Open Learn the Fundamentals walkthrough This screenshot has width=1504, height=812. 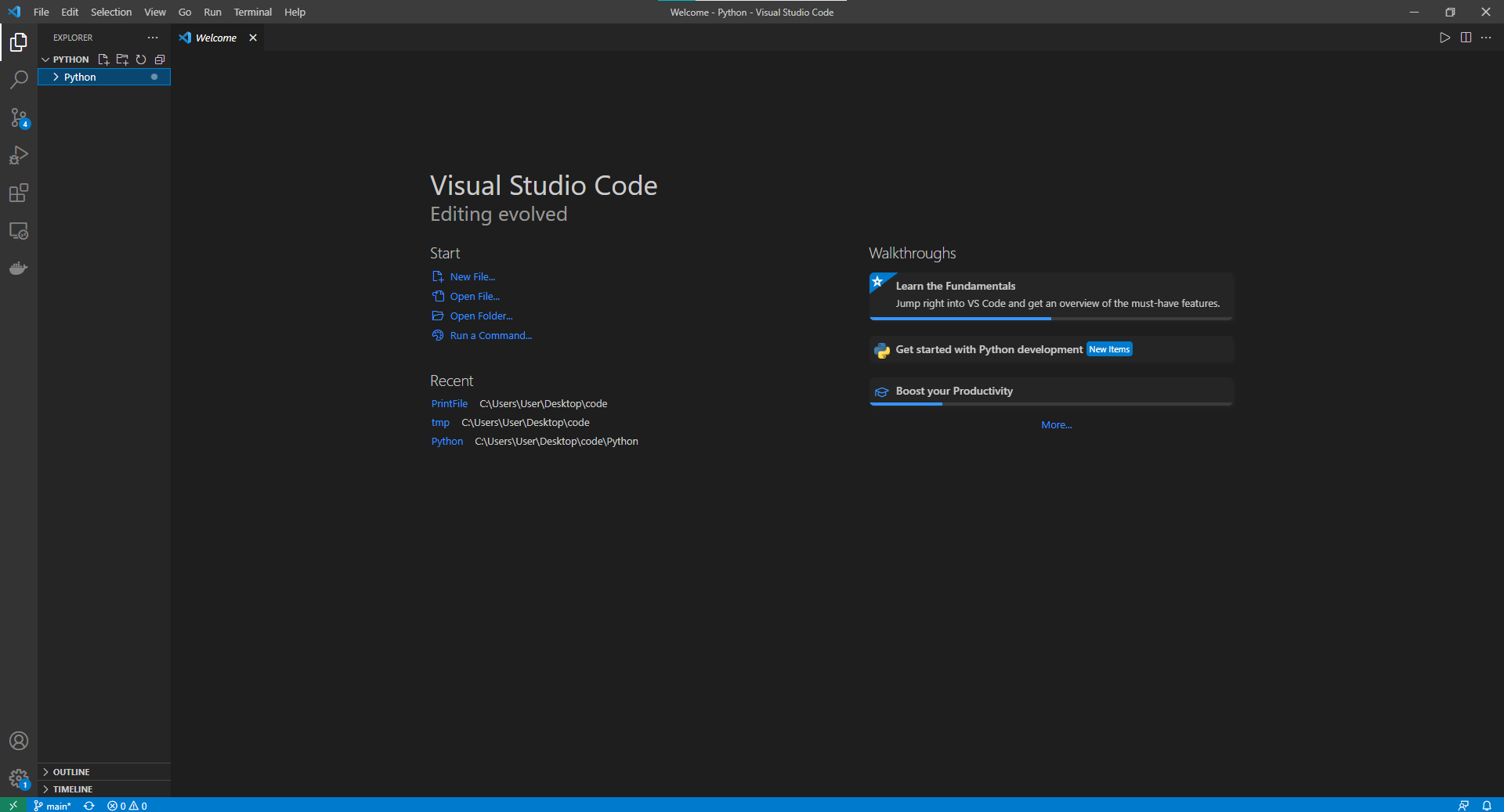point(1051,296)
